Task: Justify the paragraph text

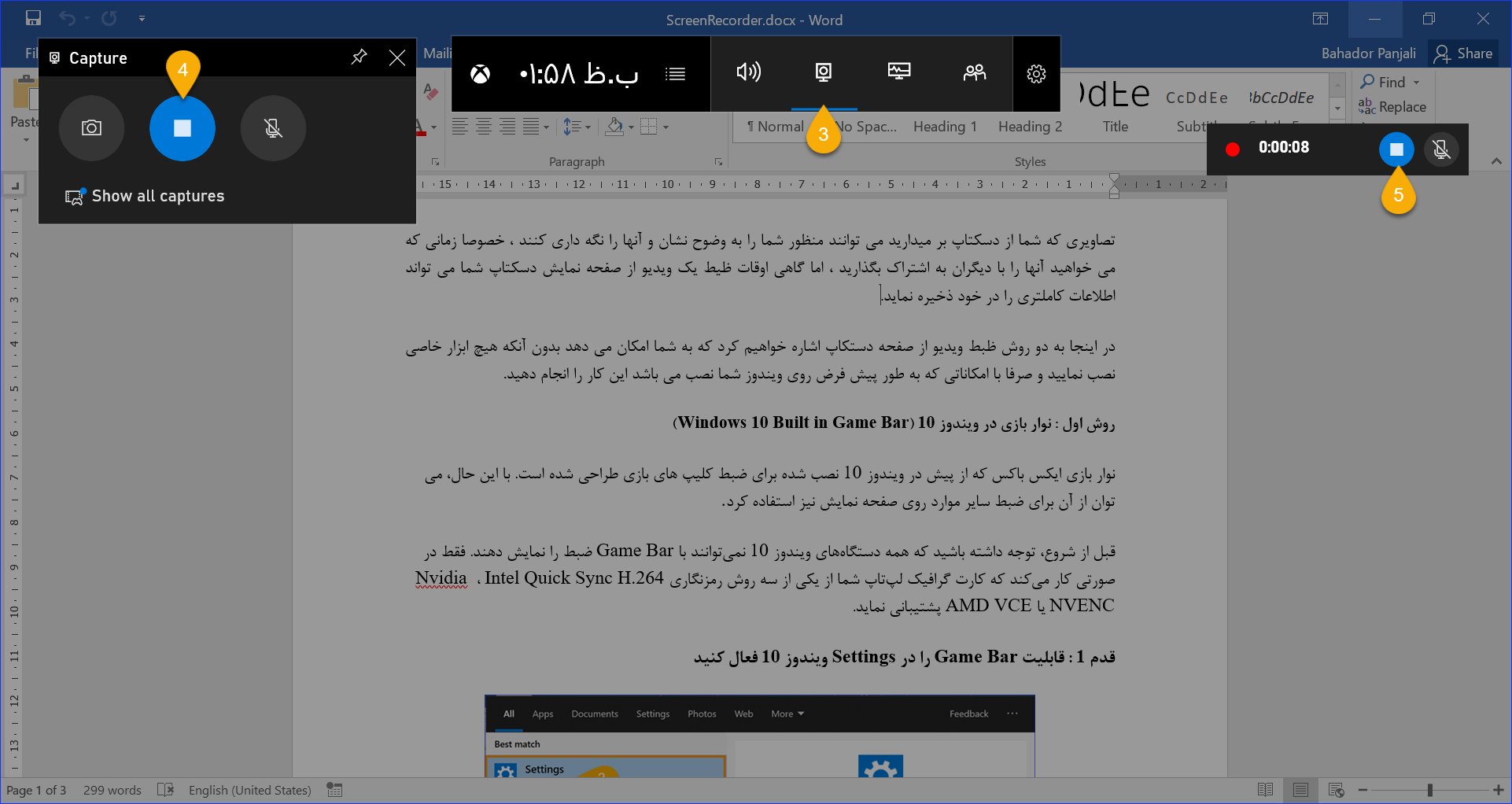Action: click(531, 127)
